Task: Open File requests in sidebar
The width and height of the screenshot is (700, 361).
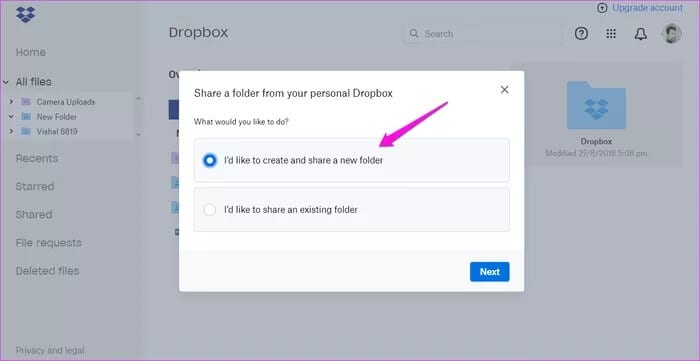Action: tap(49, 243)
